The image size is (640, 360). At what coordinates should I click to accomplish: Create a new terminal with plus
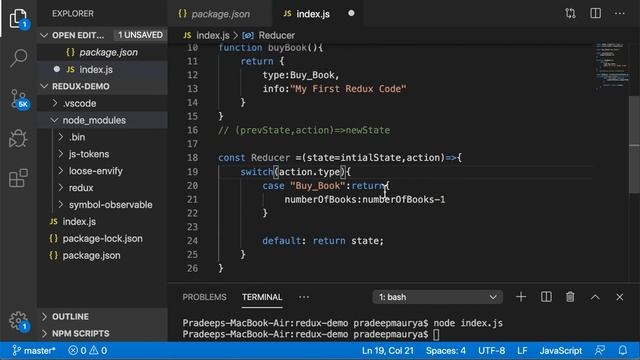(521, 297)
